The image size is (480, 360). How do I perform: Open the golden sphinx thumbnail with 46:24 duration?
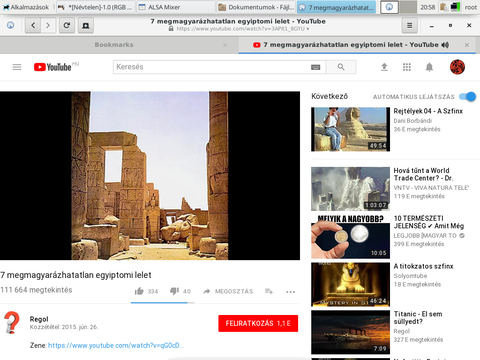click(x=350, y=284)
